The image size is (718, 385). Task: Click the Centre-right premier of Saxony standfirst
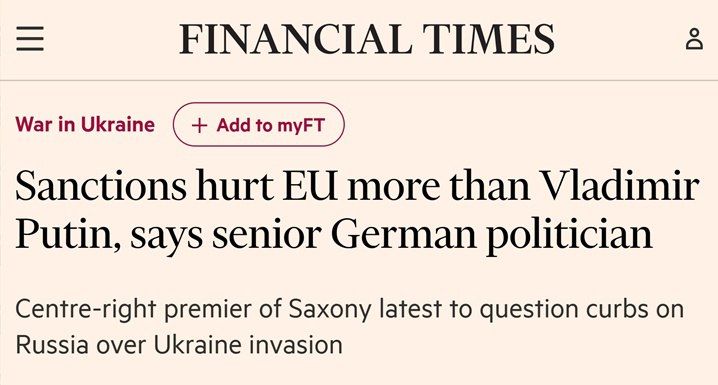pyautogui.click(x=350, y=326)
